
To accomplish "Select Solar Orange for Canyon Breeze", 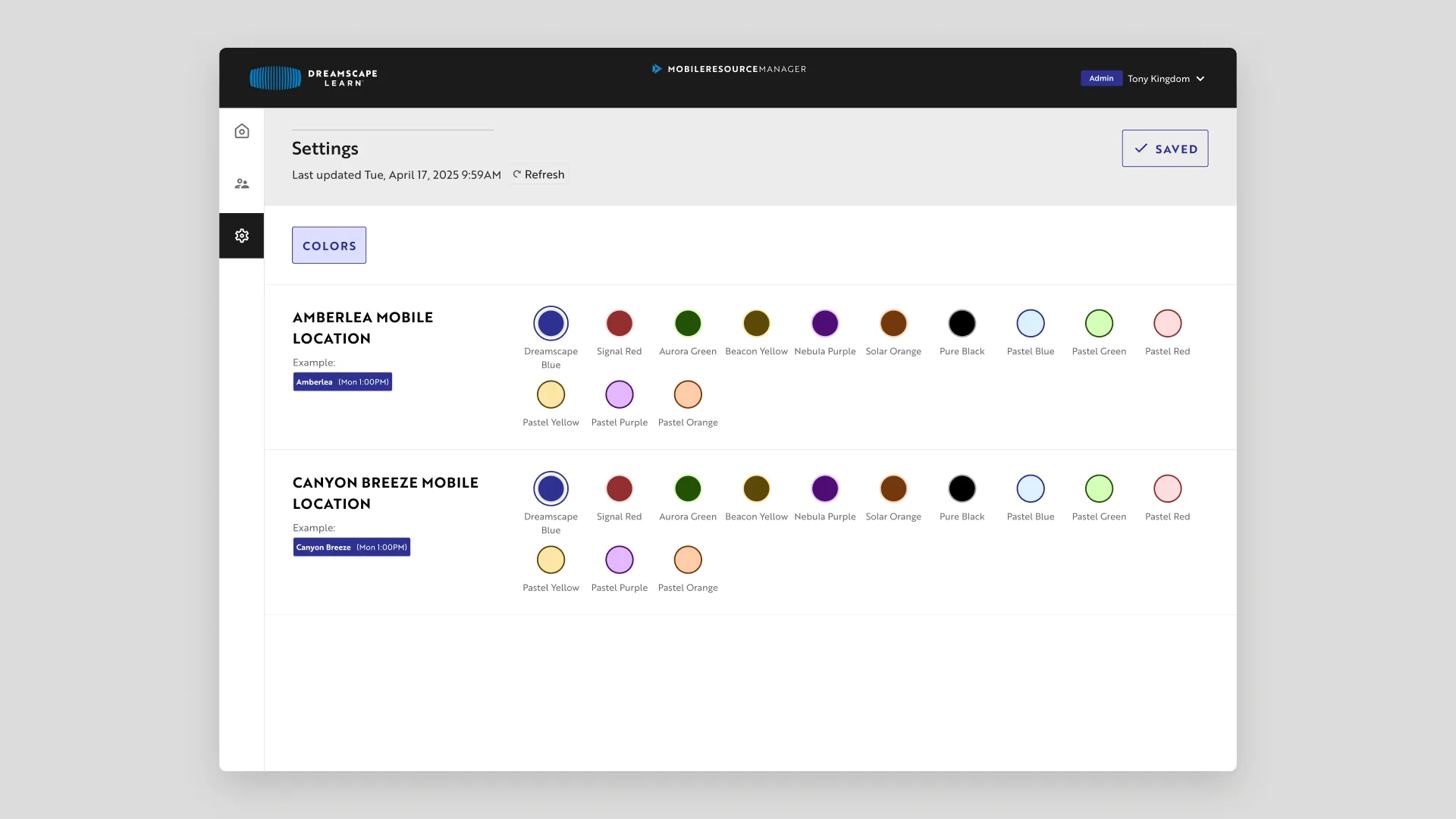I will pyautogui.click(x=893, y=489).
